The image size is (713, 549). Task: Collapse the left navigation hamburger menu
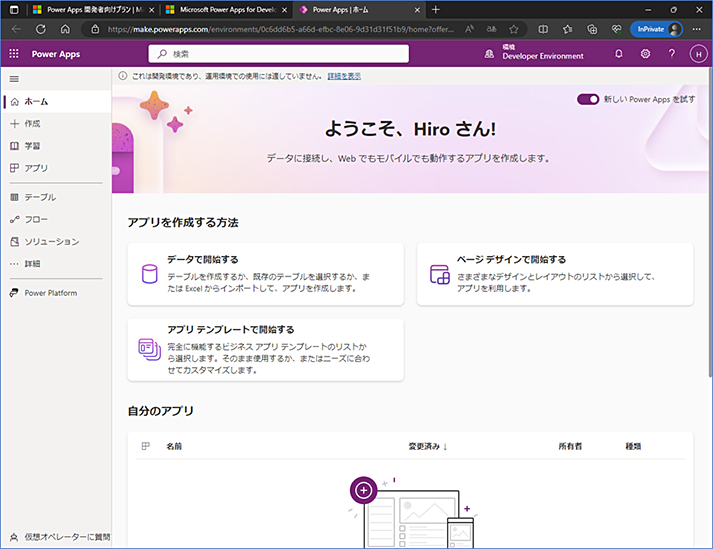14,79
